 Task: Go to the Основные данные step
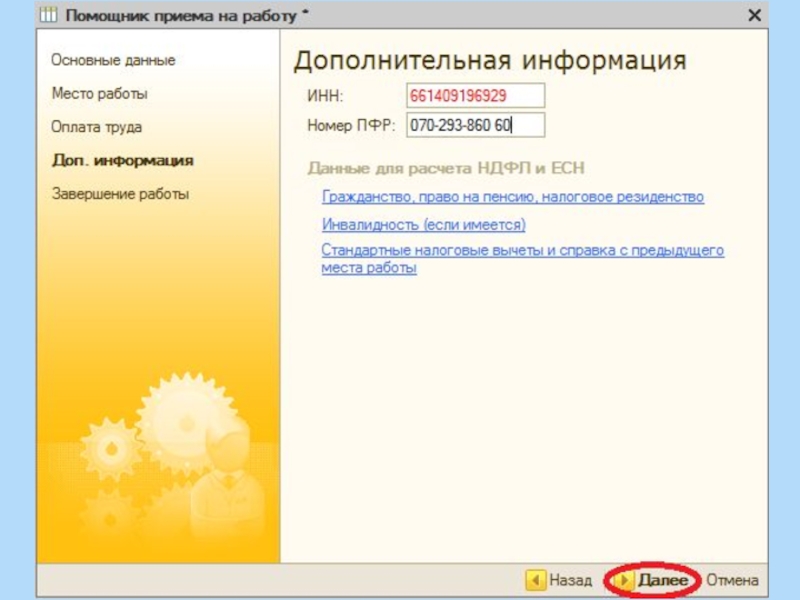click(113, 60)
